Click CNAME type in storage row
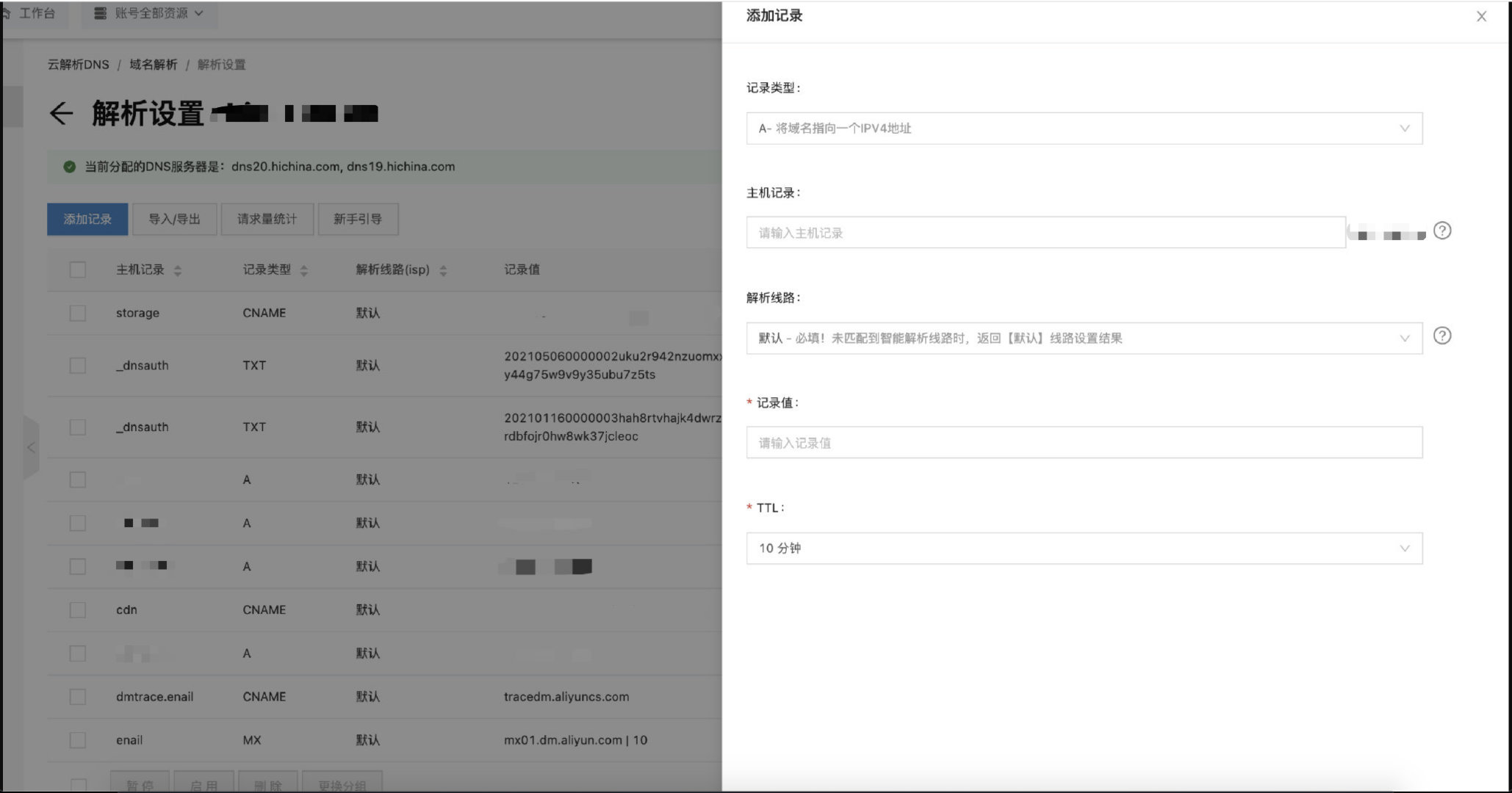The width and height of the screenshot is (1512, 793). pyautogui.click(x=264, y=313)
